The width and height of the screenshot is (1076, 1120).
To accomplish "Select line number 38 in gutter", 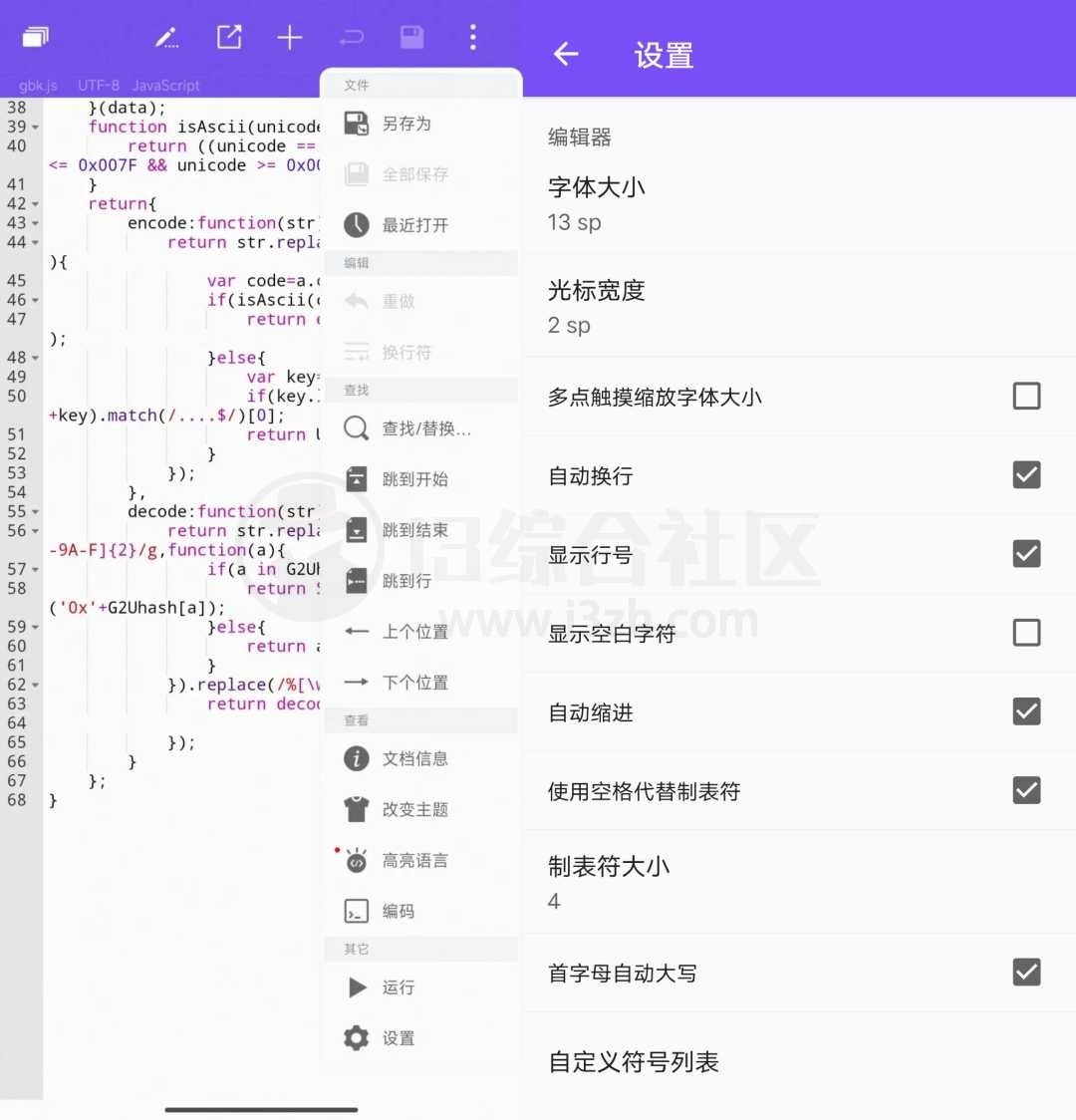I will 16,108.
